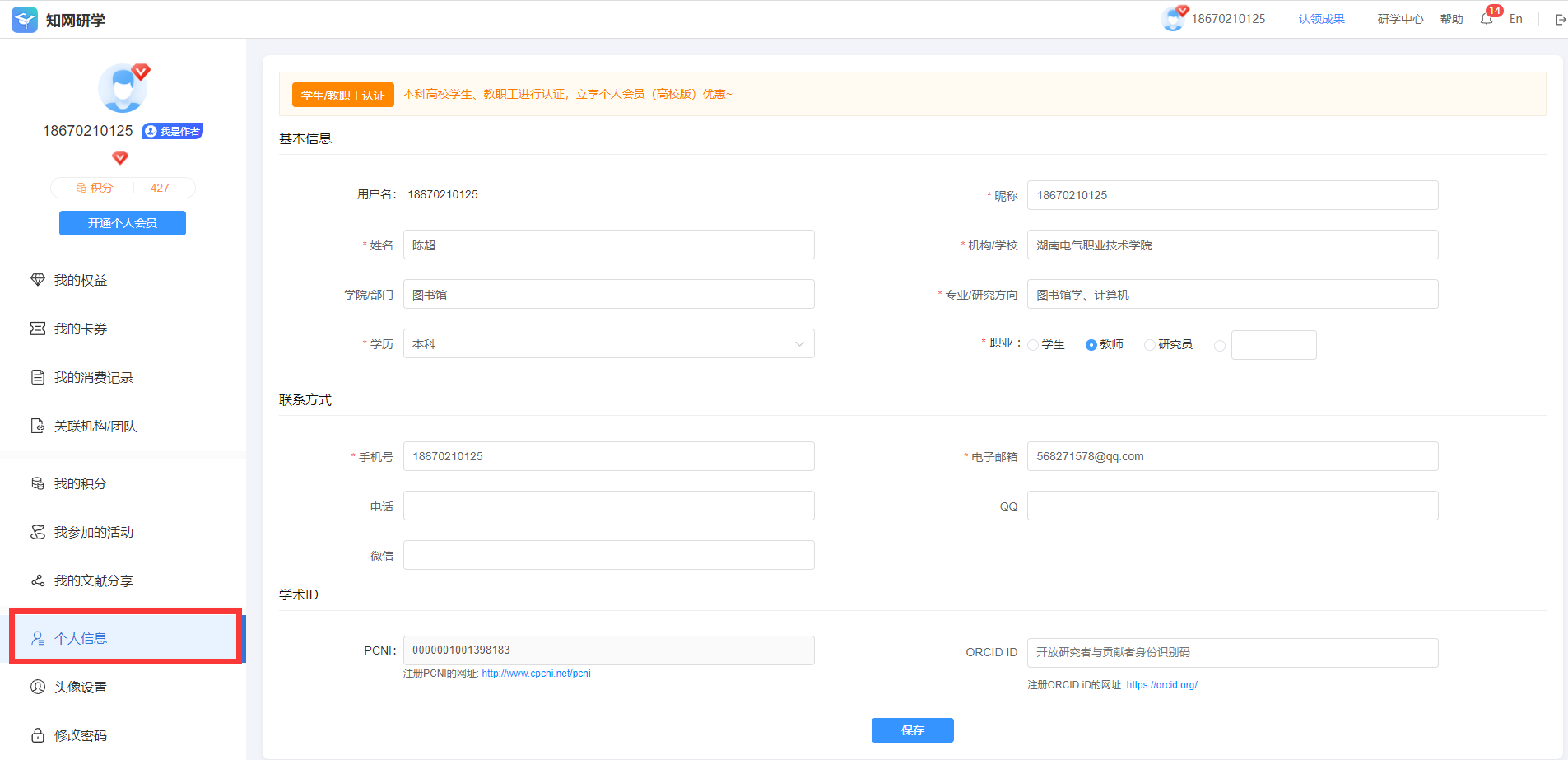The width and height of the screenshot is (1568, 760).
Task: Click the 机构/学校 input field
Action: pos(1233,245)
